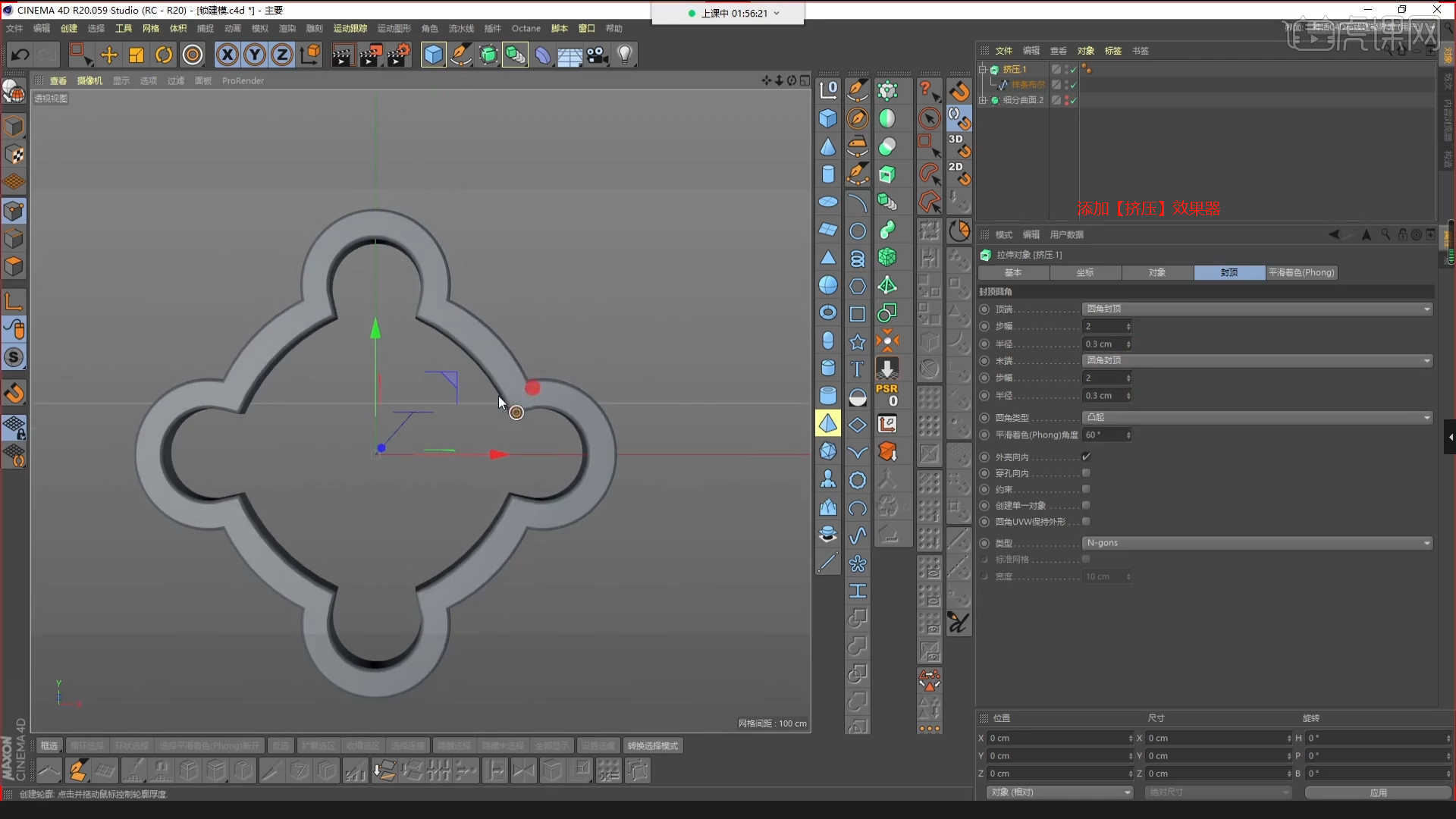Open the 类型 N-gons dropdown
Image resolution: width=1456 pixels, height=819 pixels.
coord(1257,543)
